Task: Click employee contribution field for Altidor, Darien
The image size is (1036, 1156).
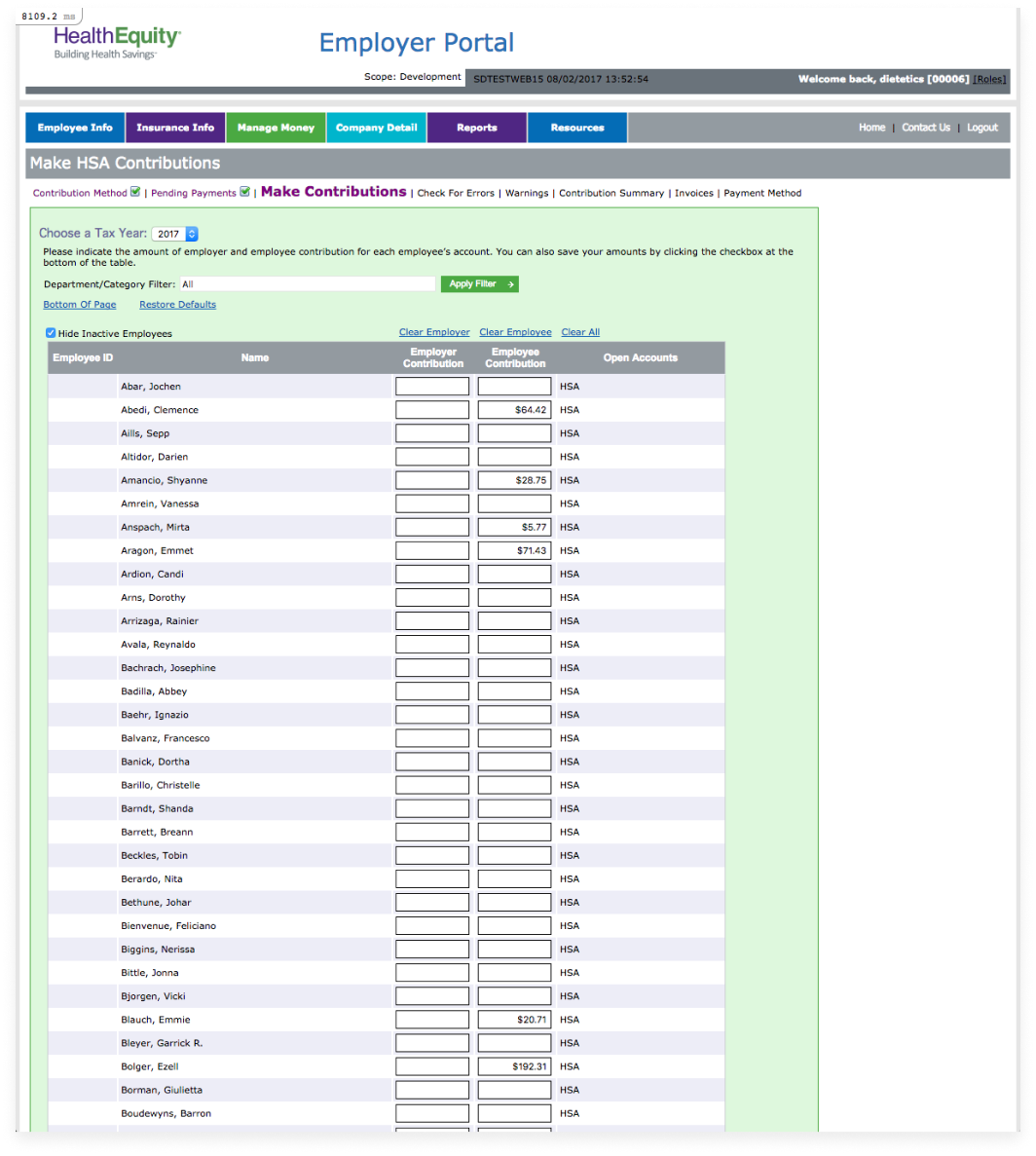Action: point(514,457)
